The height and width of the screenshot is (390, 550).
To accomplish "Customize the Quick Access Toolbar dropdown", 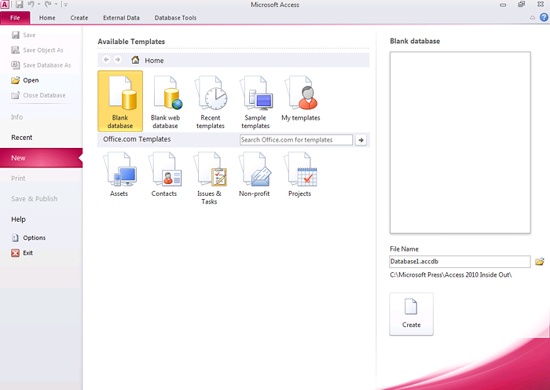I will tap(66, 5).
